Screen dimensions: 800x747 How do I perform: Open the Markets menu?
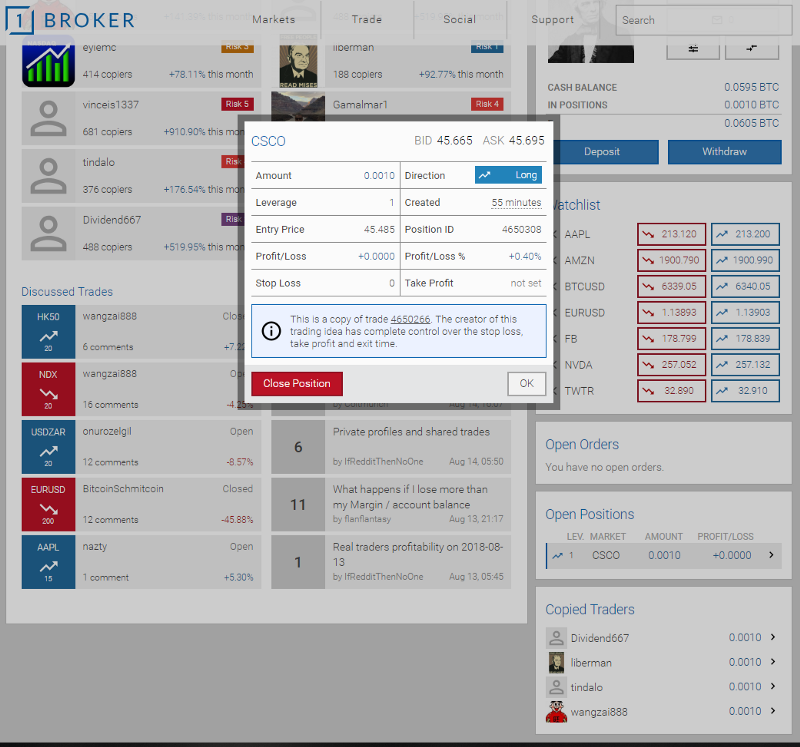273,19
